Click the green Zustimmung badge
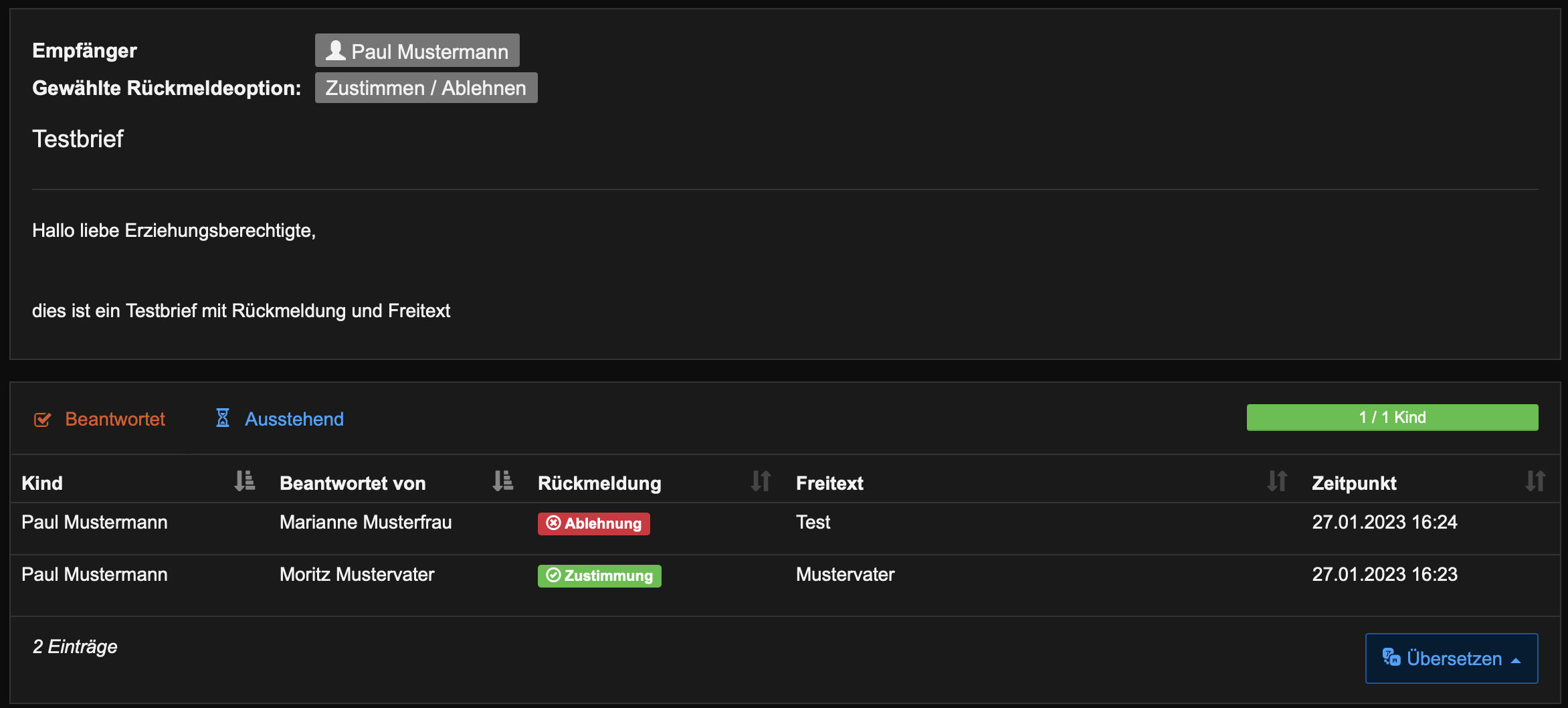This screenshot has width=1568, height=708. pos(599,576)
